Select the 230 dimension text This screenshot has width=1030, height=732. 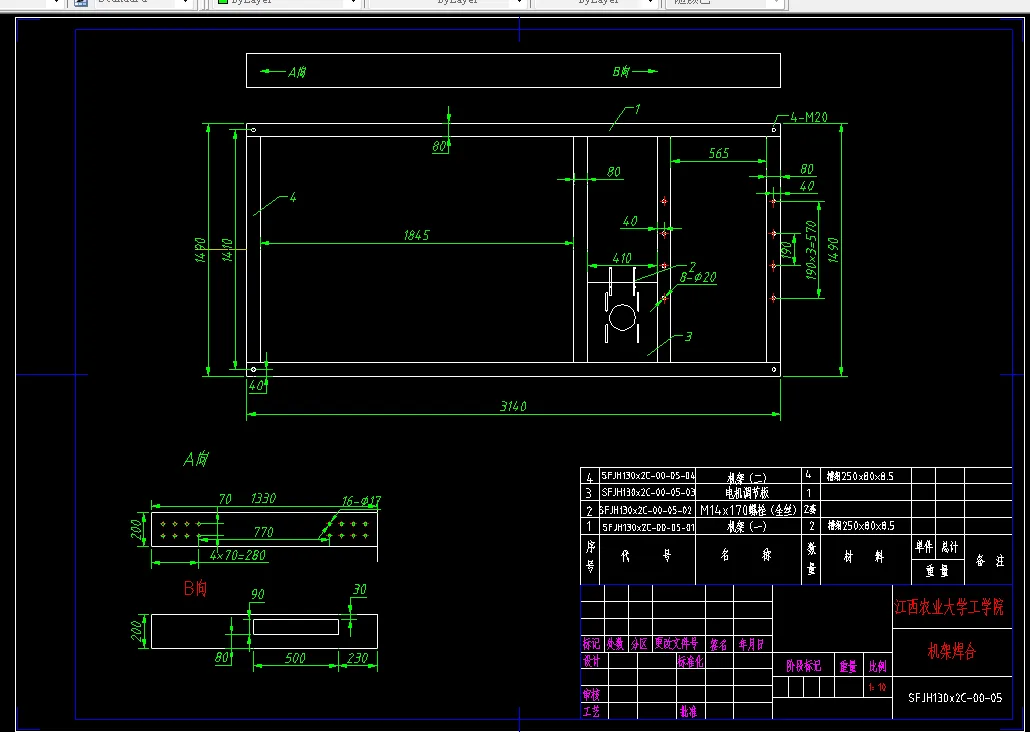[x=357, y=658]
